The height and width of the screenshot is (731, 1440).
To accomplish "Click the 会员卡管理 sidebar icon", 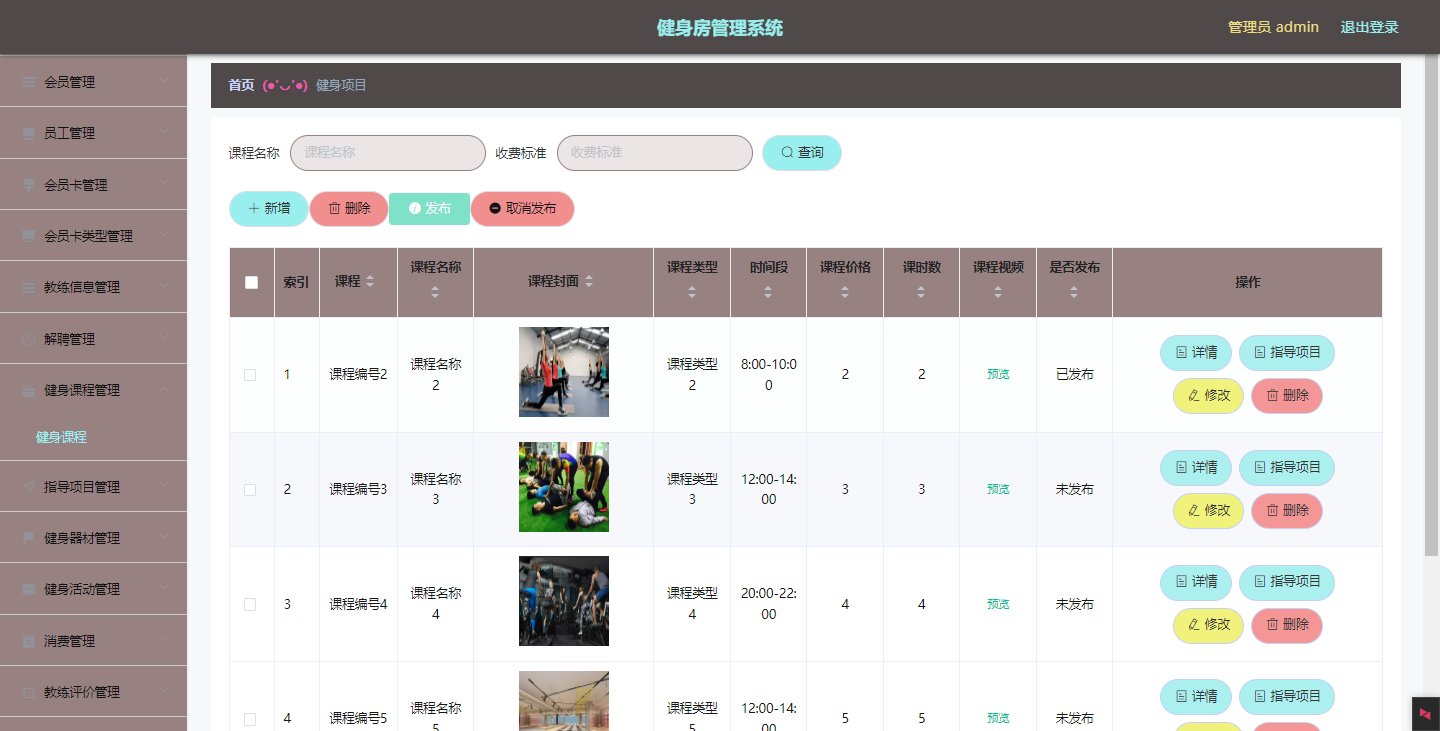I will click(x=28, y=185).
